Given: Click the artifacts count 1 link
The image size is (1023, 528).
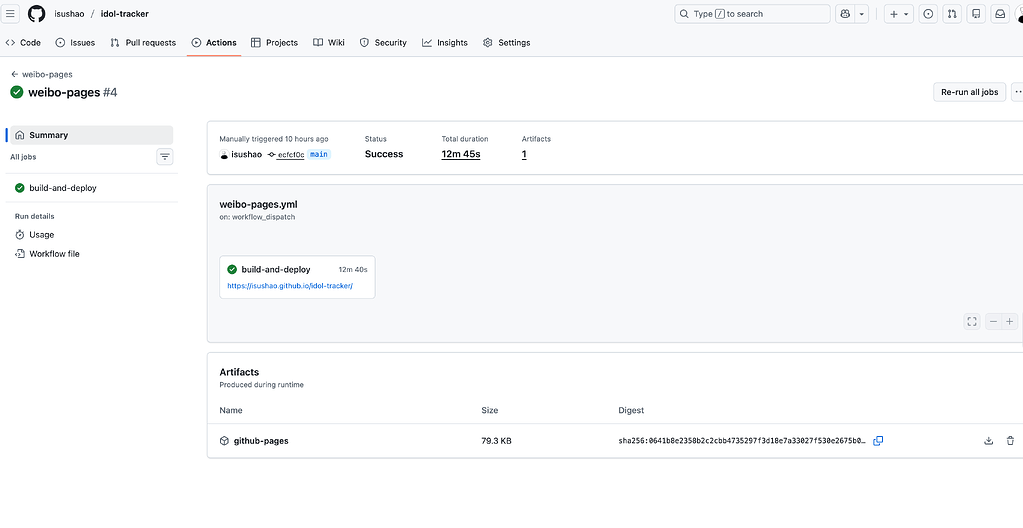Looking at the screenshot, I should pyautogui.click(x=524, y=155).
